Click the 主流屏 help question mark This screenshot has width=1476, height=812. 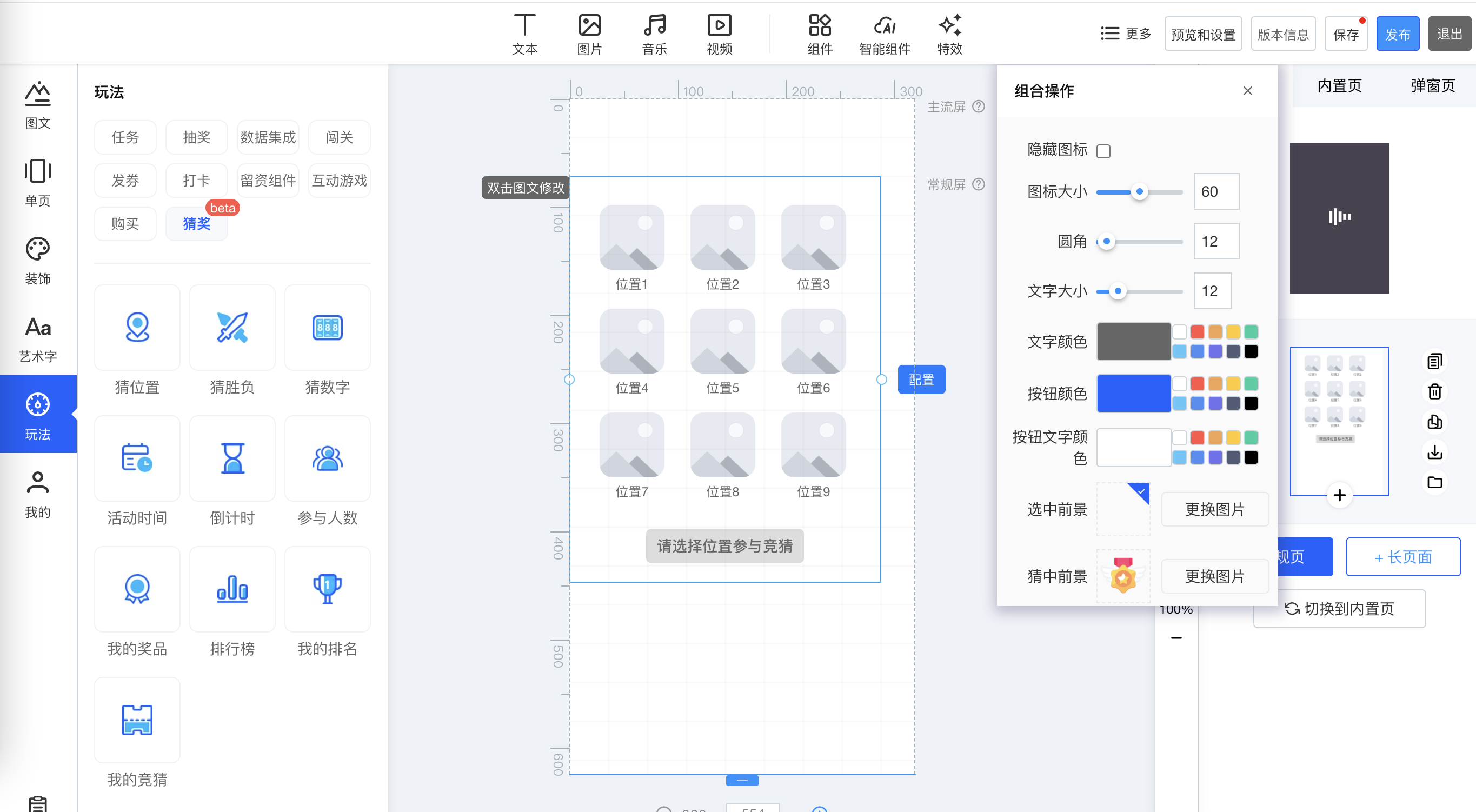(x=979, y=107)
